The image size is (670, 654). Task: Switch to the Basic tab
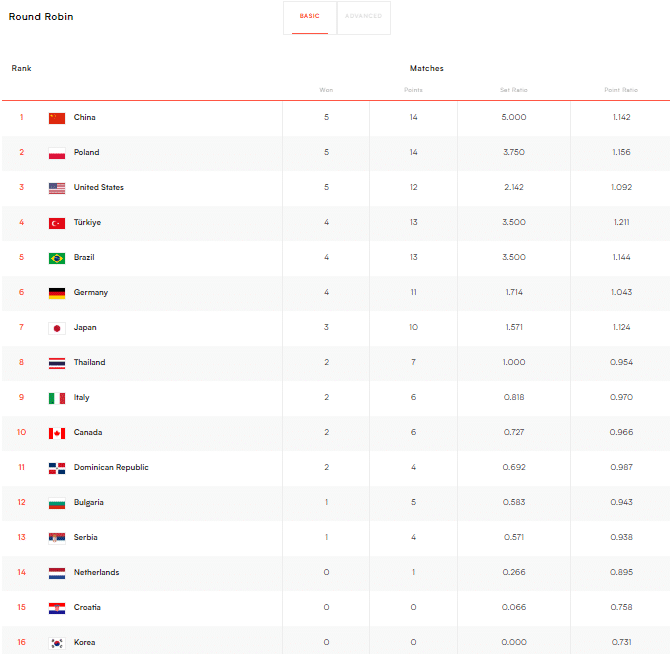[310, 17]
